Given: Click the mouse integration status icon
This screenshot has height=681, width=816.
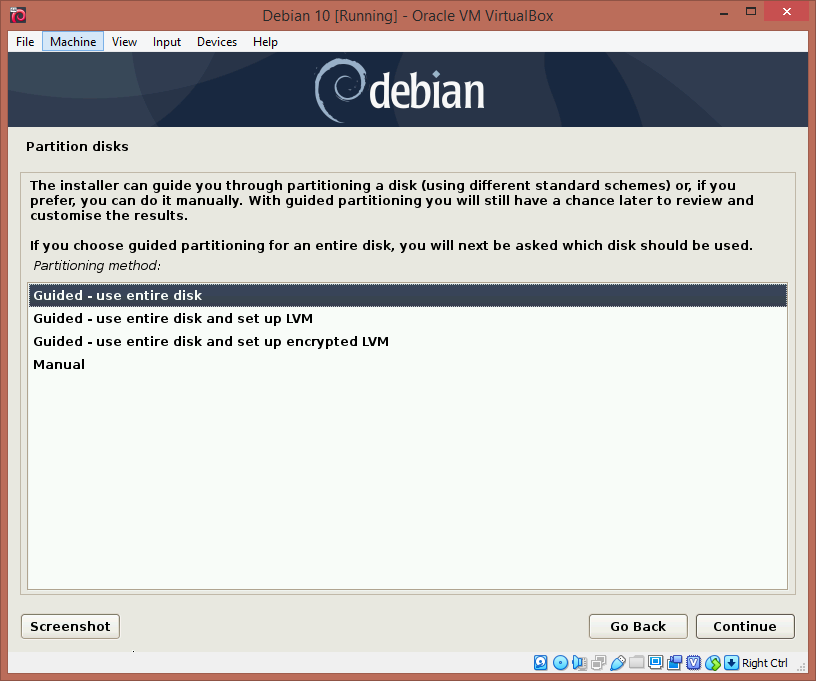Looking at the screenshot, I should coord(713,662).
